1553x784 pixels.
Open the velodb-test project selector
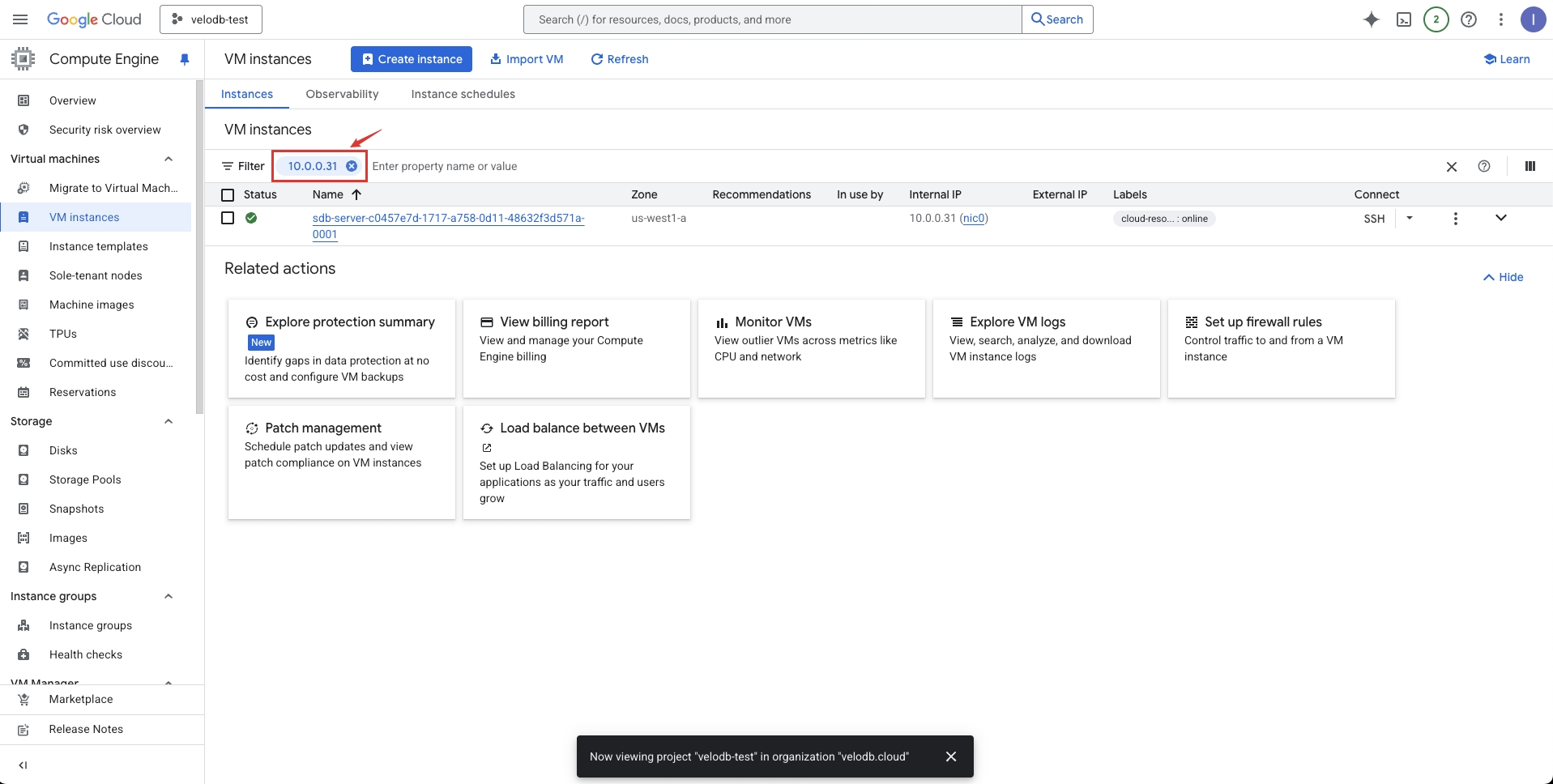coord(211,19)
